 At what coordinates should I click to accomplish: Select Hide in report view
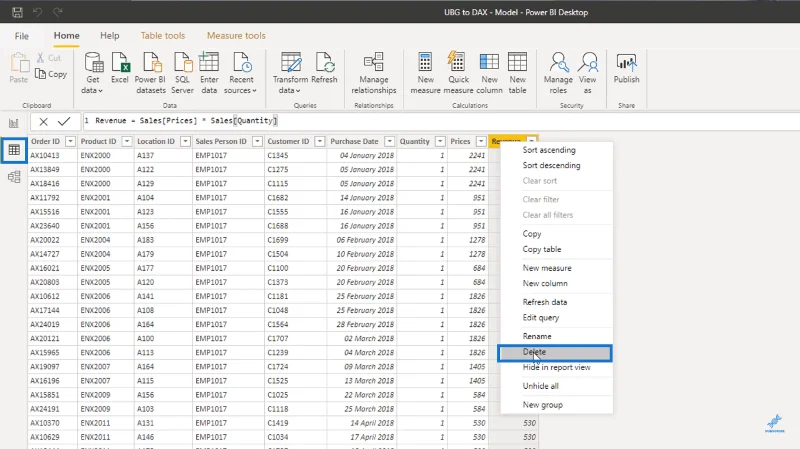coord(556,367)
